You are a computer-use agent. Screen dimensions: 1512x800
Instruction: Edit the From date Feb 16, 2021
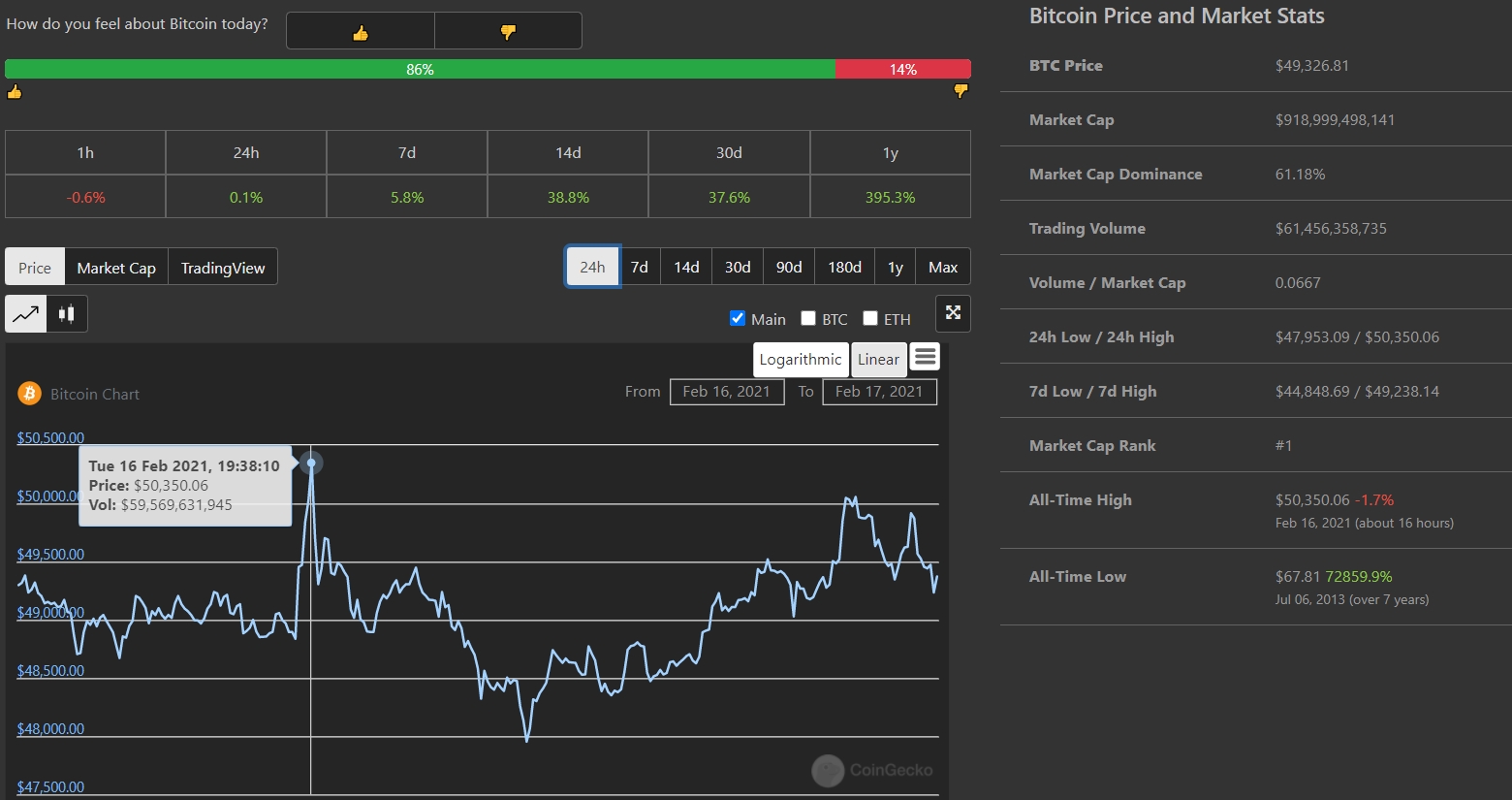click(727, 392)
